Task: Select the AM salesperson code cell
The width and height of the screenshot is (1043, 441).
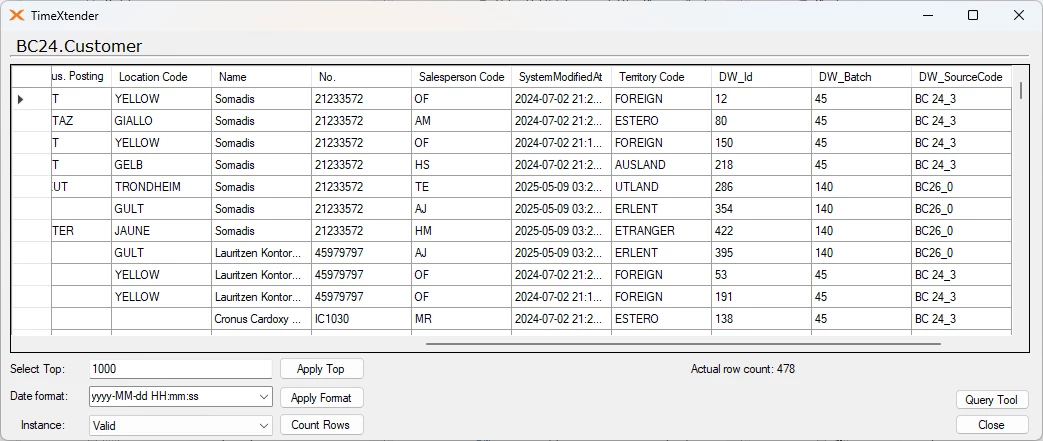Action: (x=462, y=121)
